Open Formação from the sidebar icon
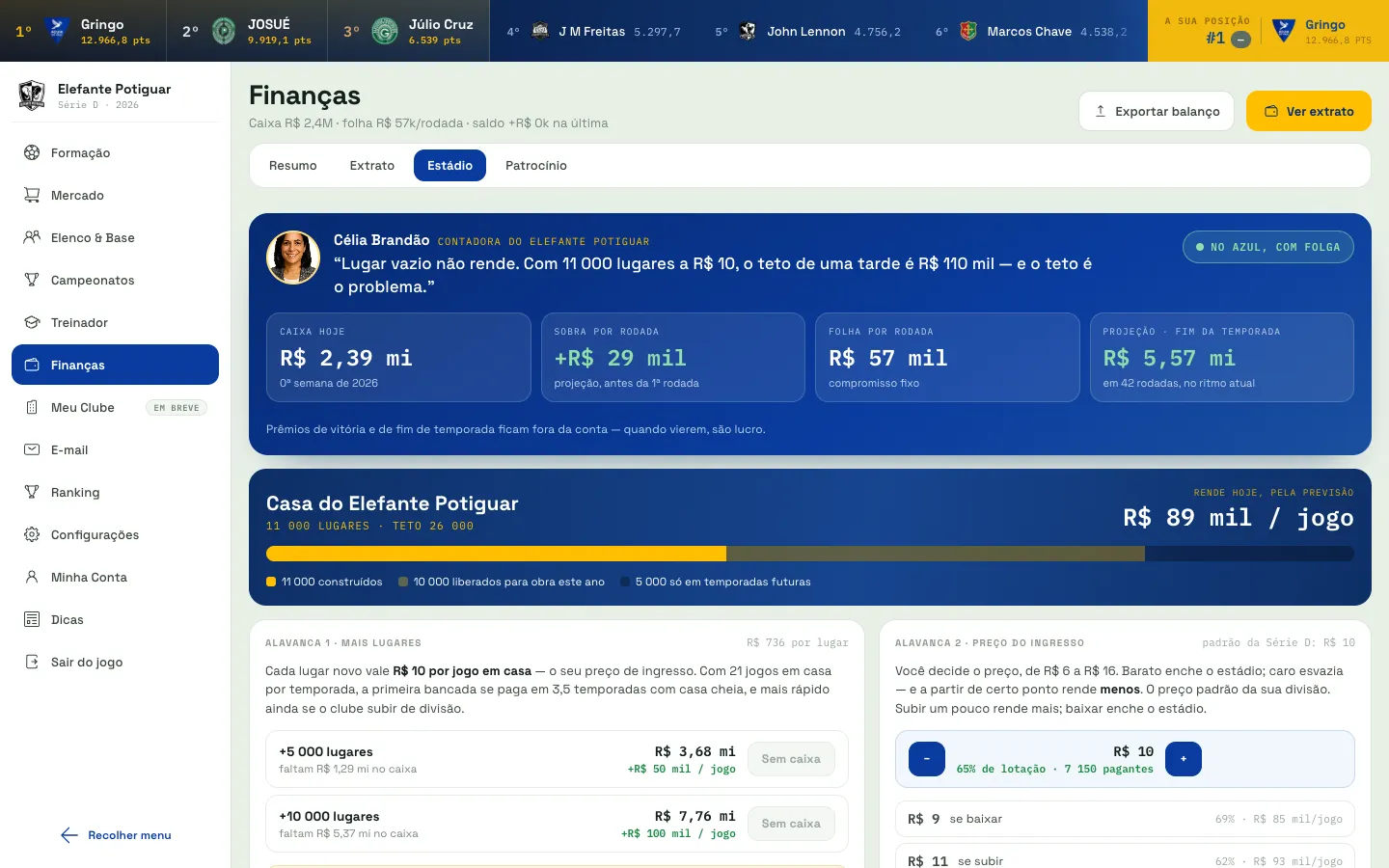 32,152
